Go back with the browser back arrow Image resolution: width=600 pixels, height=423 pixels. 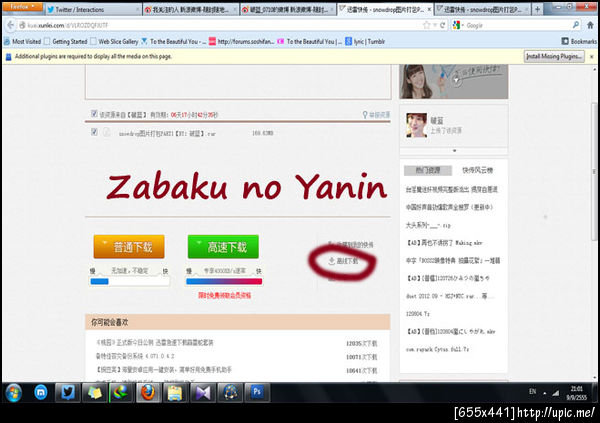10,25
